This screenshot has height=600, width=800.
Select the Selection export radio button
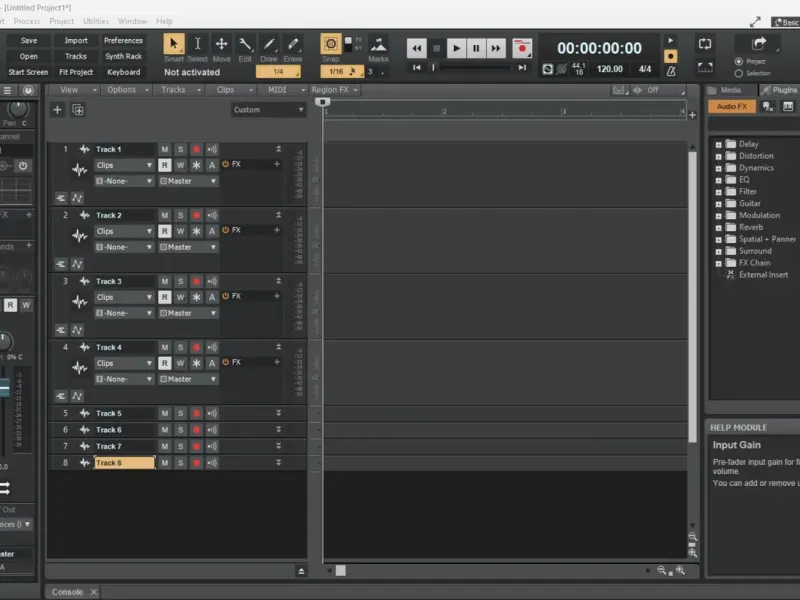tap(738, 73)
